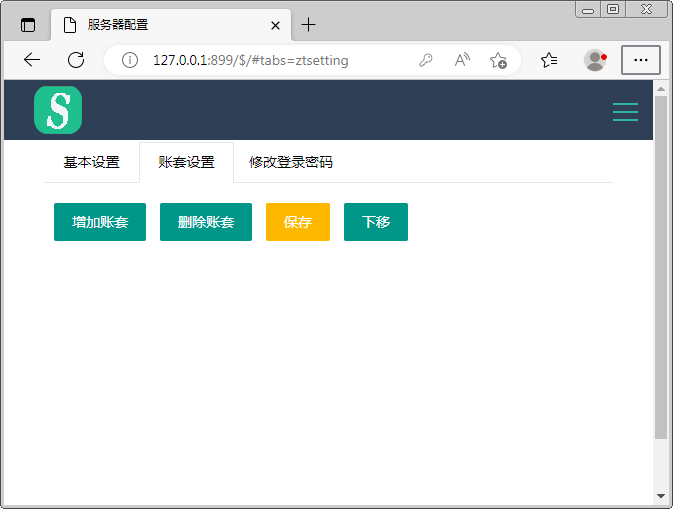
Task: Click the 下移 button
Action: click(376, 222)
